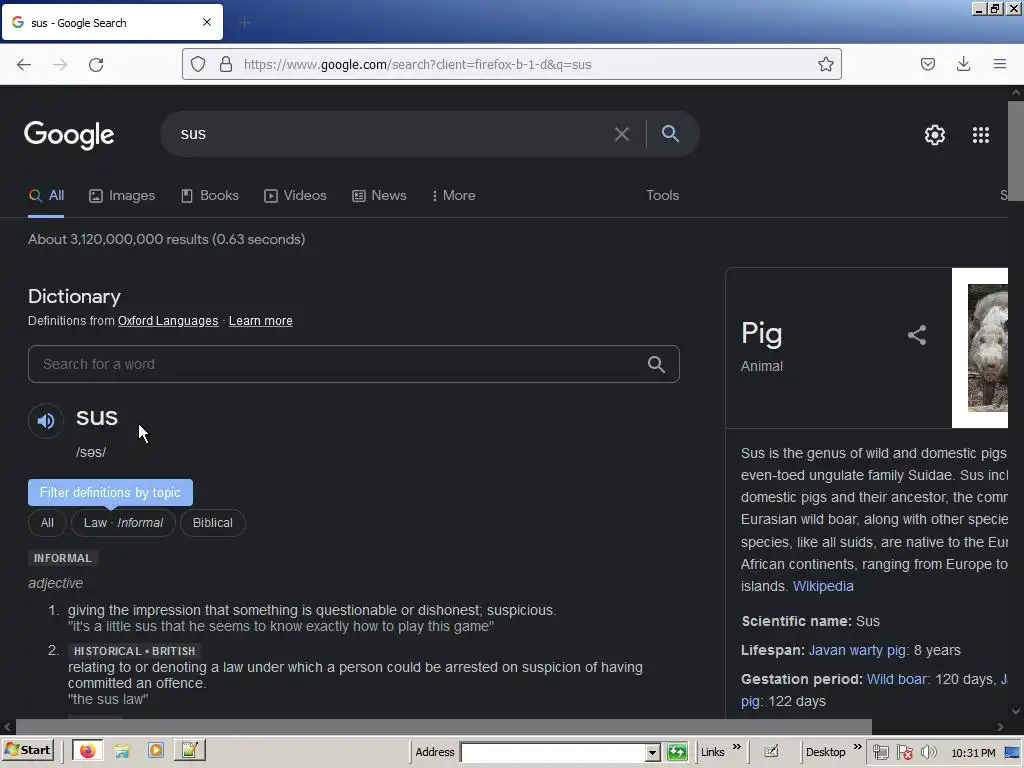Open the Javan warty pig link

(x=857, y=650)
